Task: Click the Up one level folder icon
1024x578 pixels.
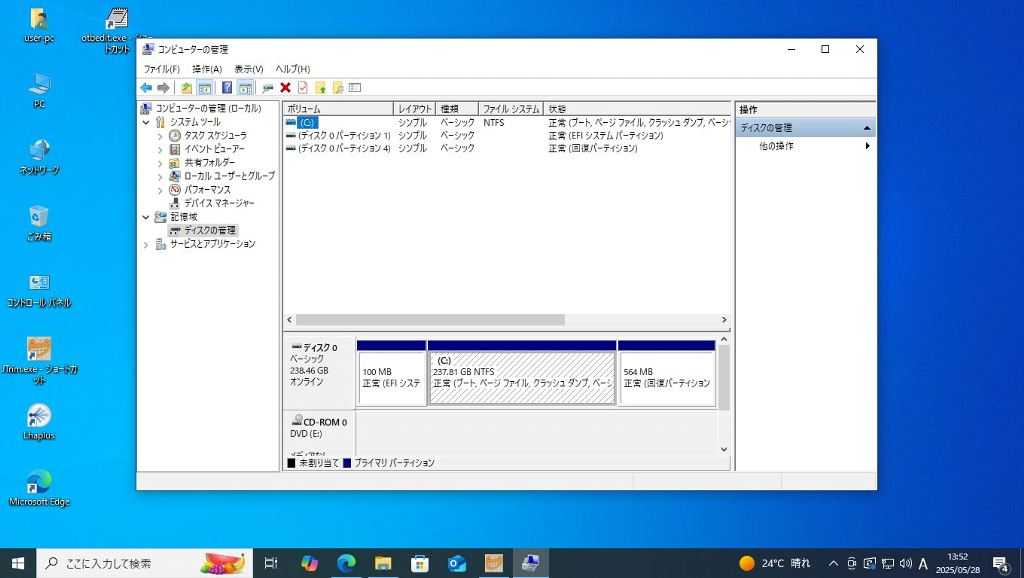Action: pos(186,88)
